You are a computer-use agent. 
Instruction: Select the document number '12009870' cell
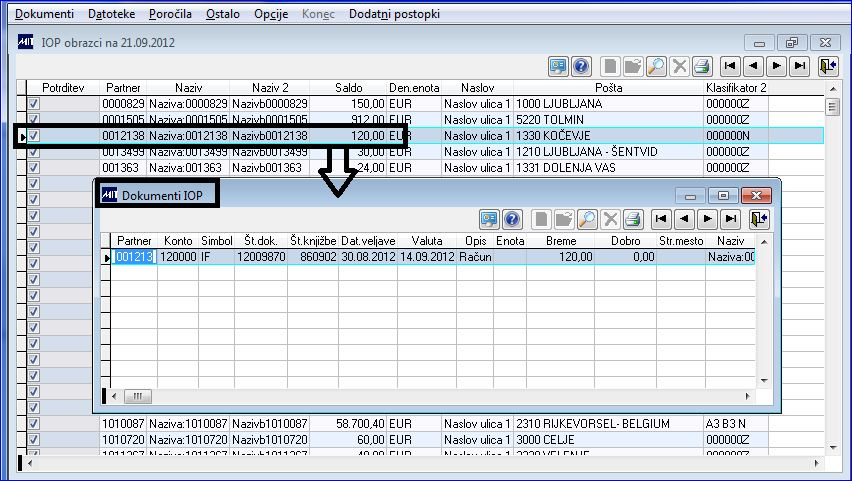[x=261, y=257]
